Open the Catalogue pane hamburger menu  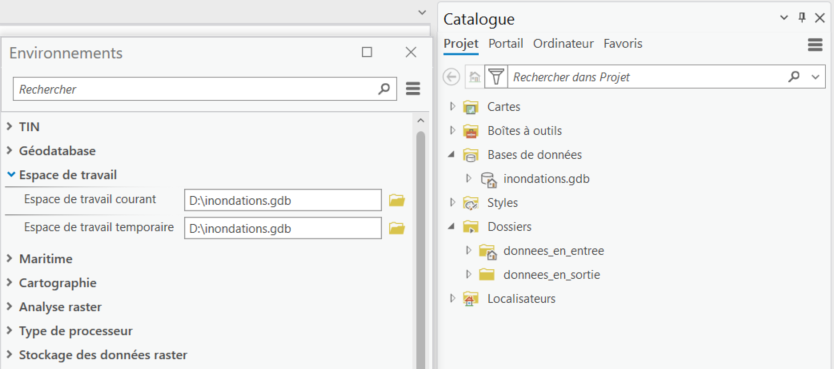coord(815,45)
